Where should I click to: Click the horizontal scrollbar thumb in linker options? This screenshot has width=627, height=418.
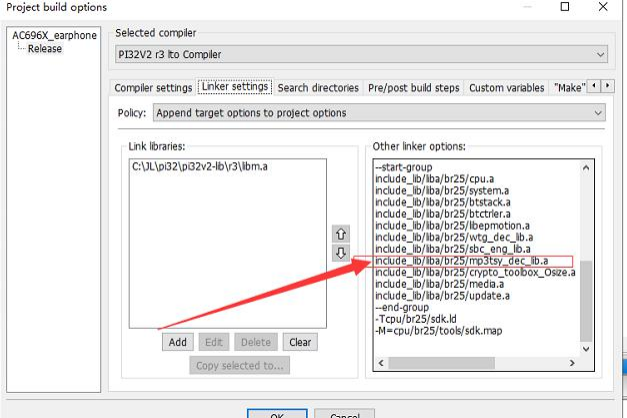[x=441, y=363]
